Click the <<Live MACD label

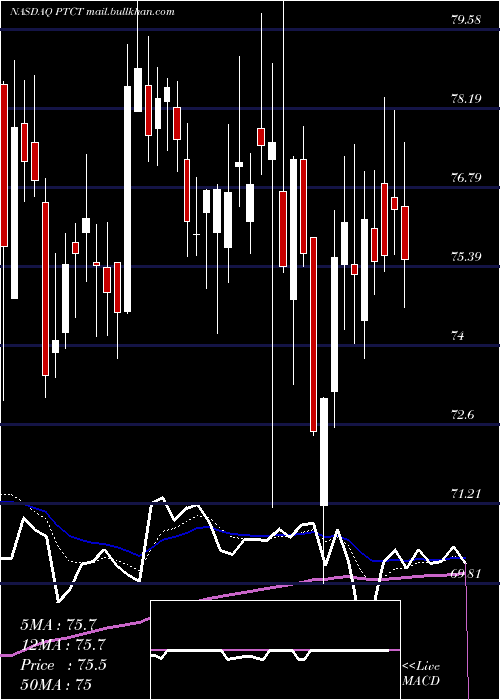[421, 674]
